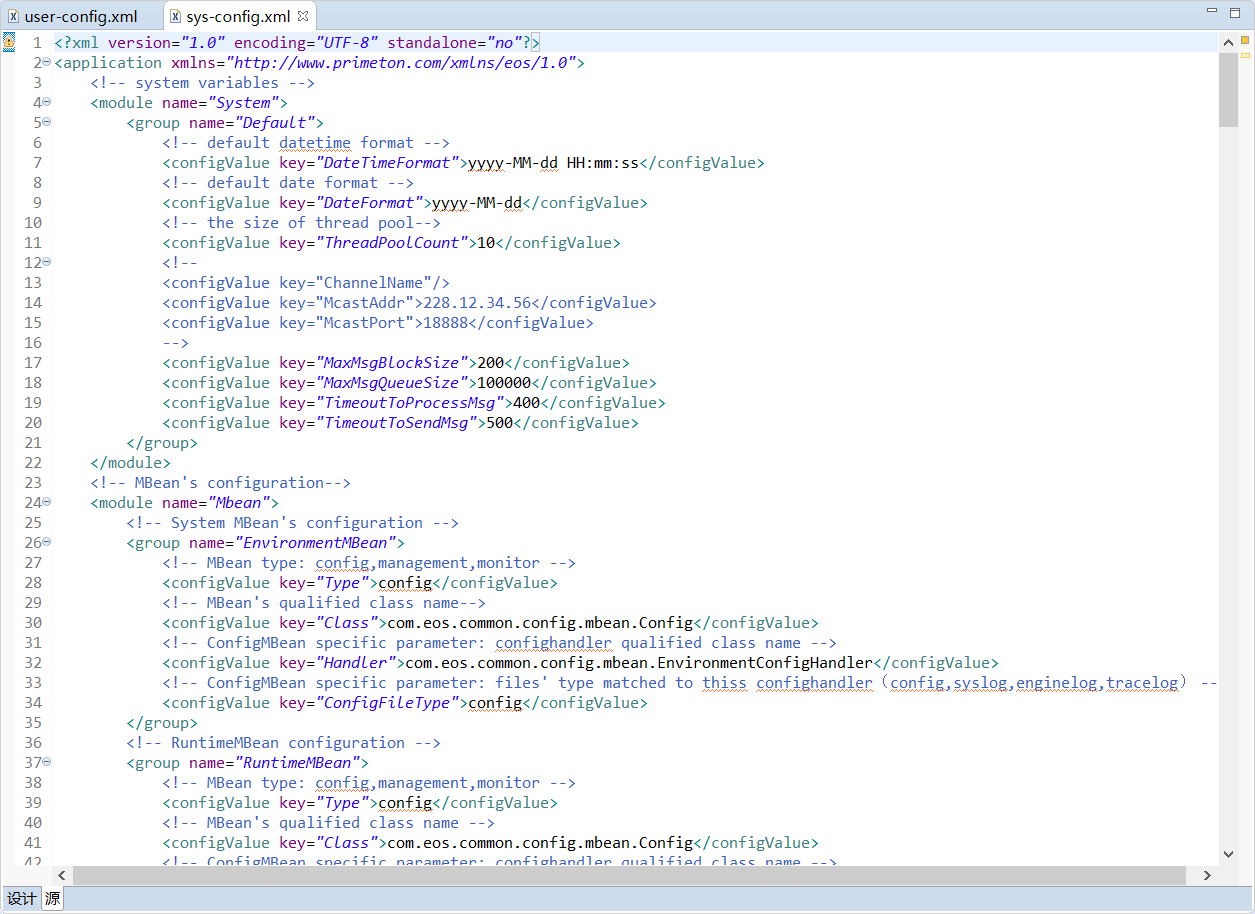
Task: Click the warning marker icon beside line 1
Action: 9,43
